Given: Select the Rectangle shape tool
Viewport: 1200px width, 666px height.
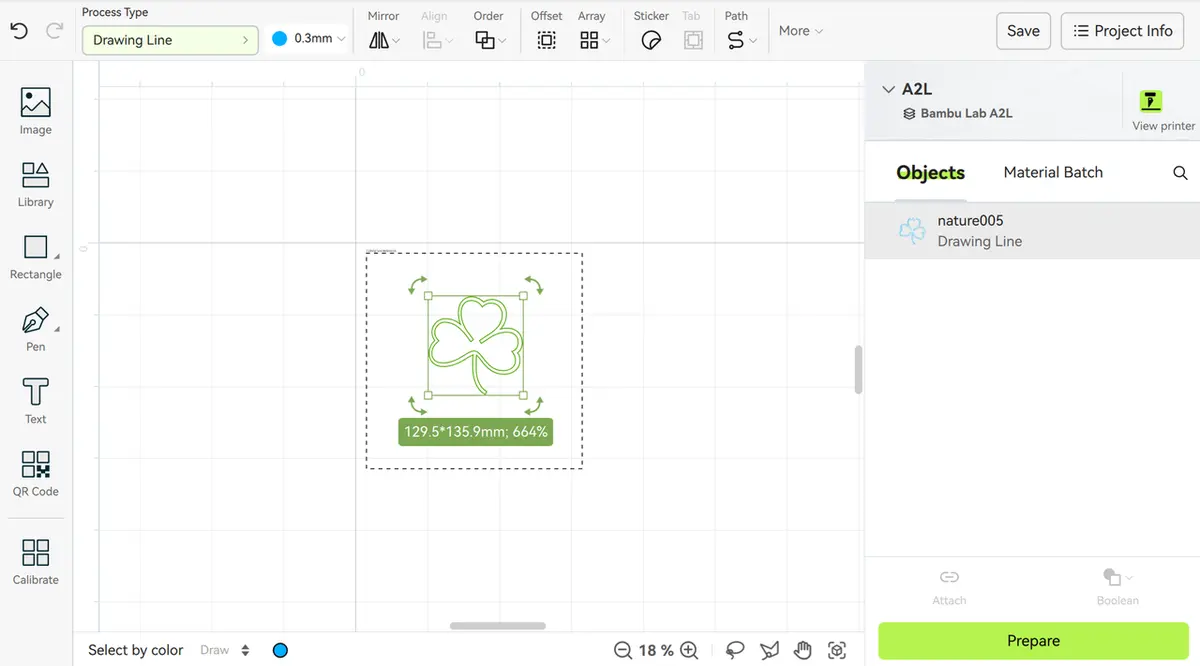Looking at the screenshot, I should pyautogui.click(x=35, y=257).
